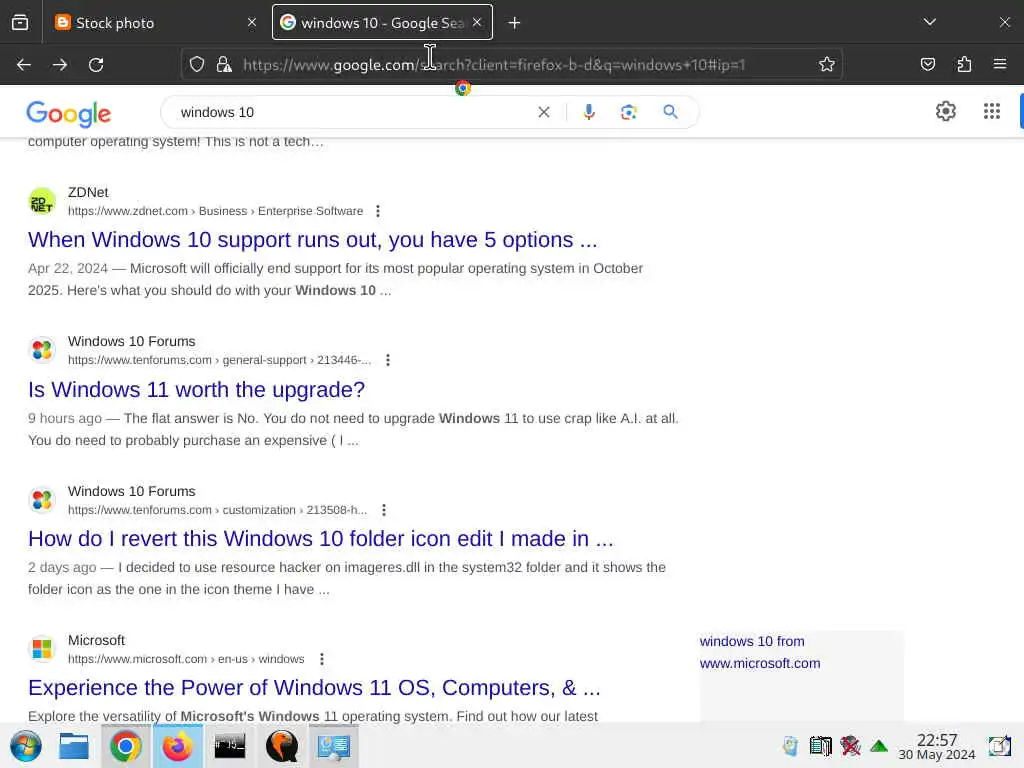View site security padlock information
Screen dimensions: 1024x768
[224, 65]
